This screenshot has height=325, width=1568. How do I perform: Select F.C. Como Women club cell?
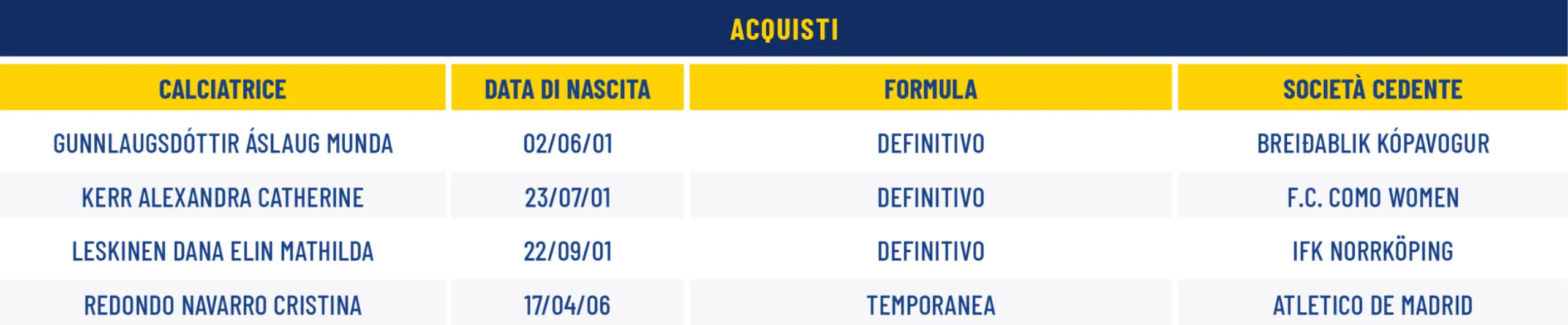pyautogui.click(x=1372, y=198)
